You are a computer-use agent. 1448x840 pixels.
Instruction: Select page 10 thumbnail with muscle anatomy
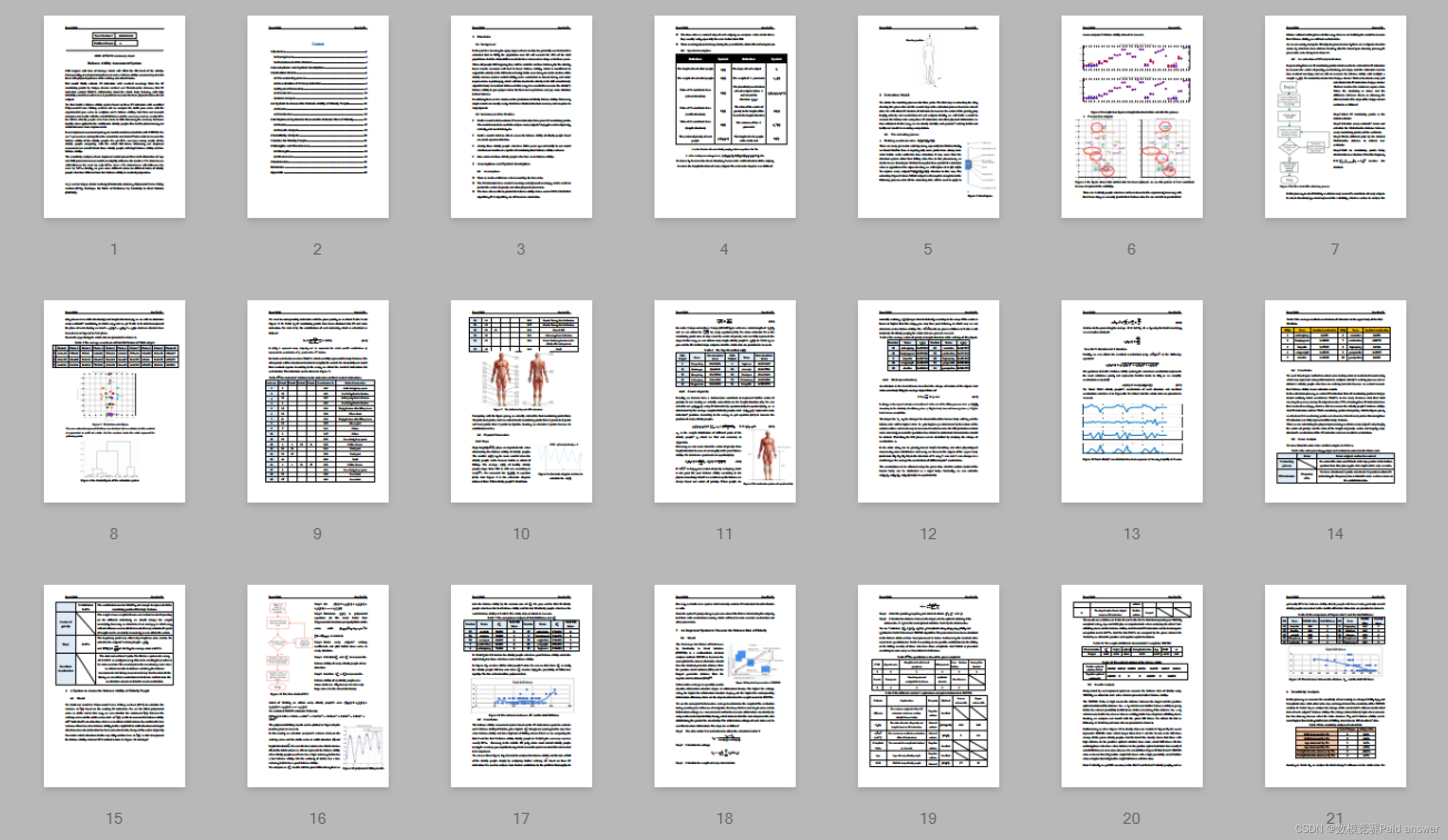pyautogui.click(x=521, y=401)
